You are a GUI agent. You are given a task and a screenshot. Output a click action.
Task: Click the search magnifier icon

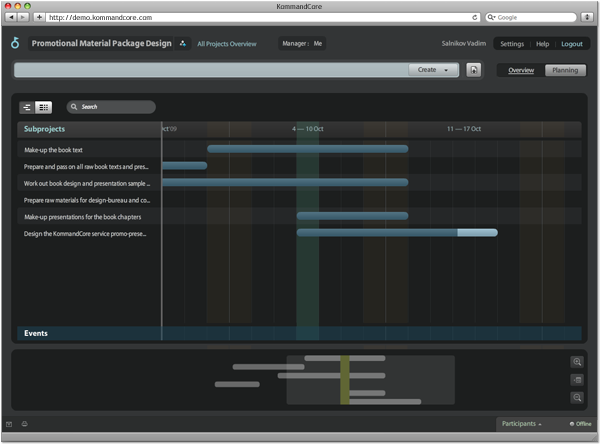pos(74,107)
